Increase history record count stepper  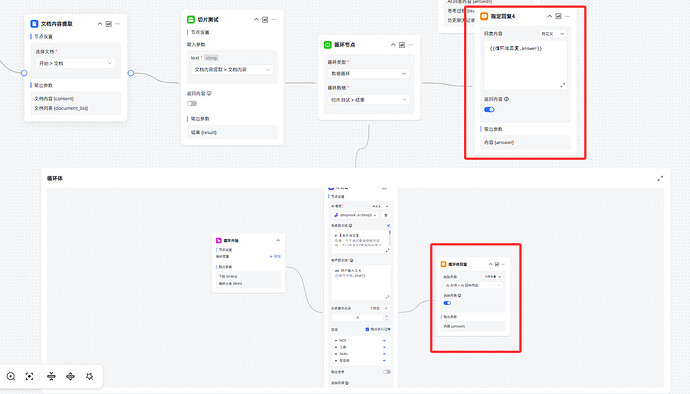pyautogui.click(x=386, y=315)
